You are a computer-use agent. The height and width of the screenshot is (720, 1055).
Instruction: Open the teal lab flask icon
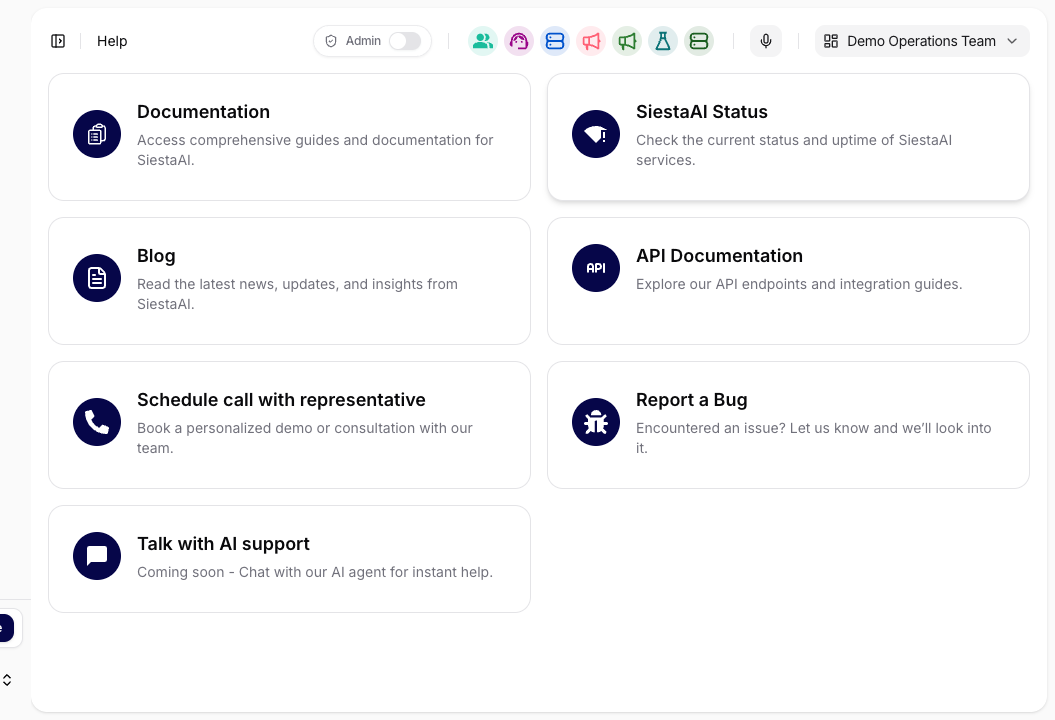point(663,41)
